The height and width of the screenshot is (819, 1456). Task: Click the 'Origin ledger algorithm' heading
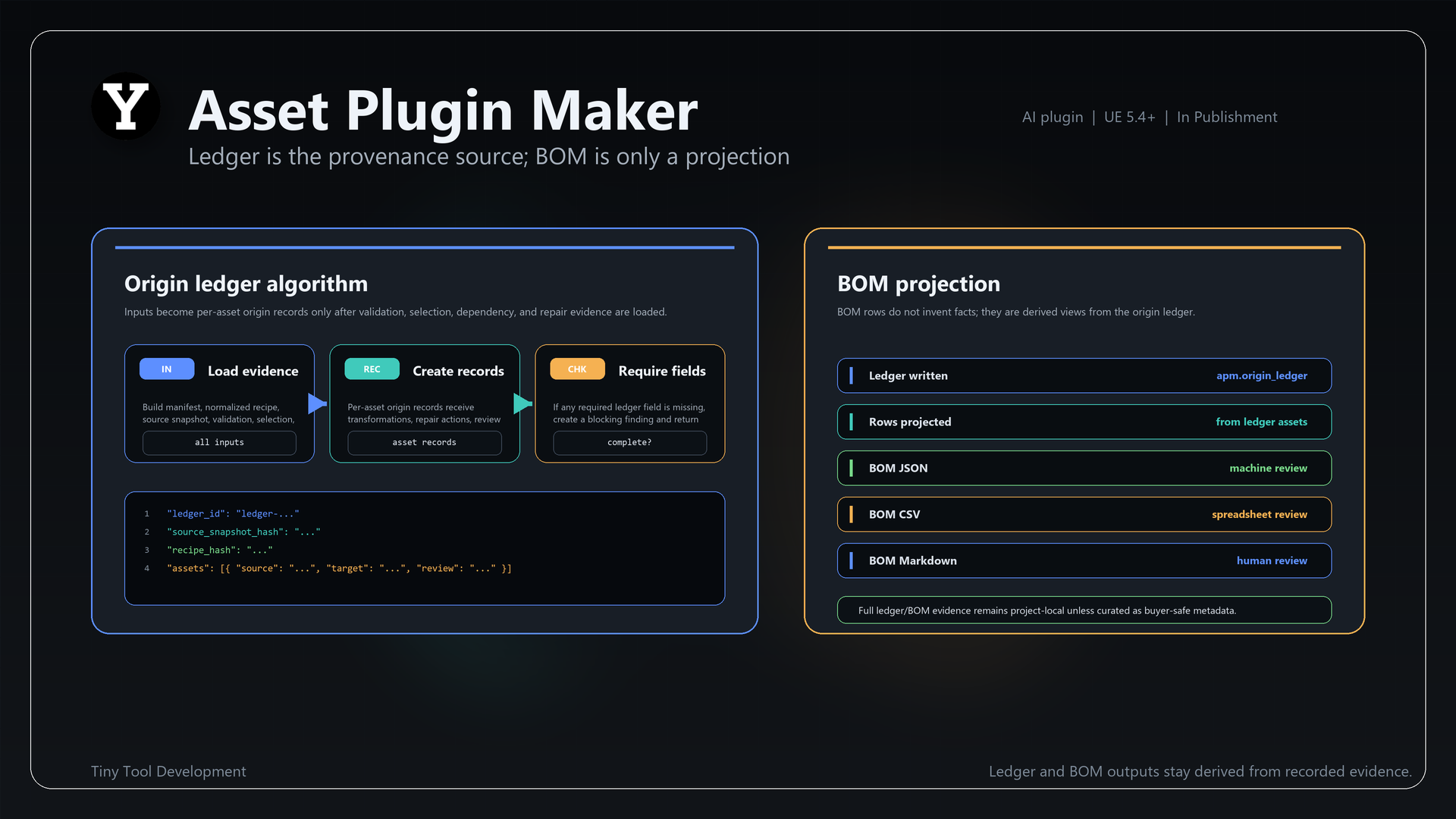246,284
